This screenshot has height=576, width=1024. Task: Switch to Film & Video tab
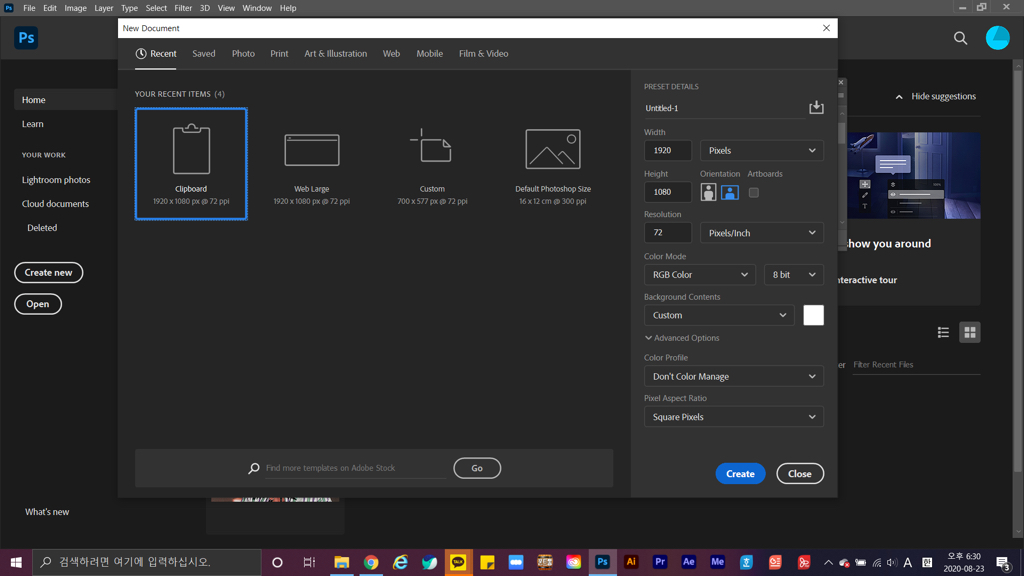pyautogui.click(x=483, y=54)
